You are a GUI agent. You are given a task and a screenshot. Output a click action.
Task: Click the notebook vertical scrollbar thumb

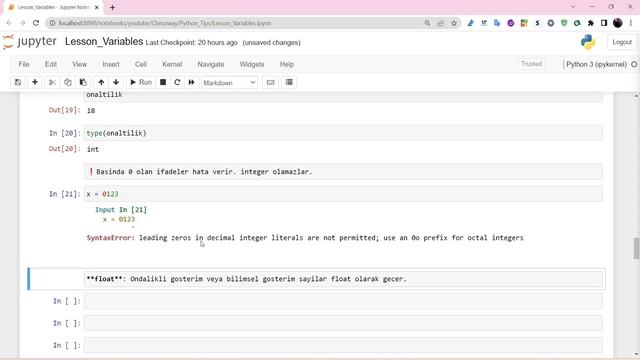pyautogui.click(x=636, y=248)
